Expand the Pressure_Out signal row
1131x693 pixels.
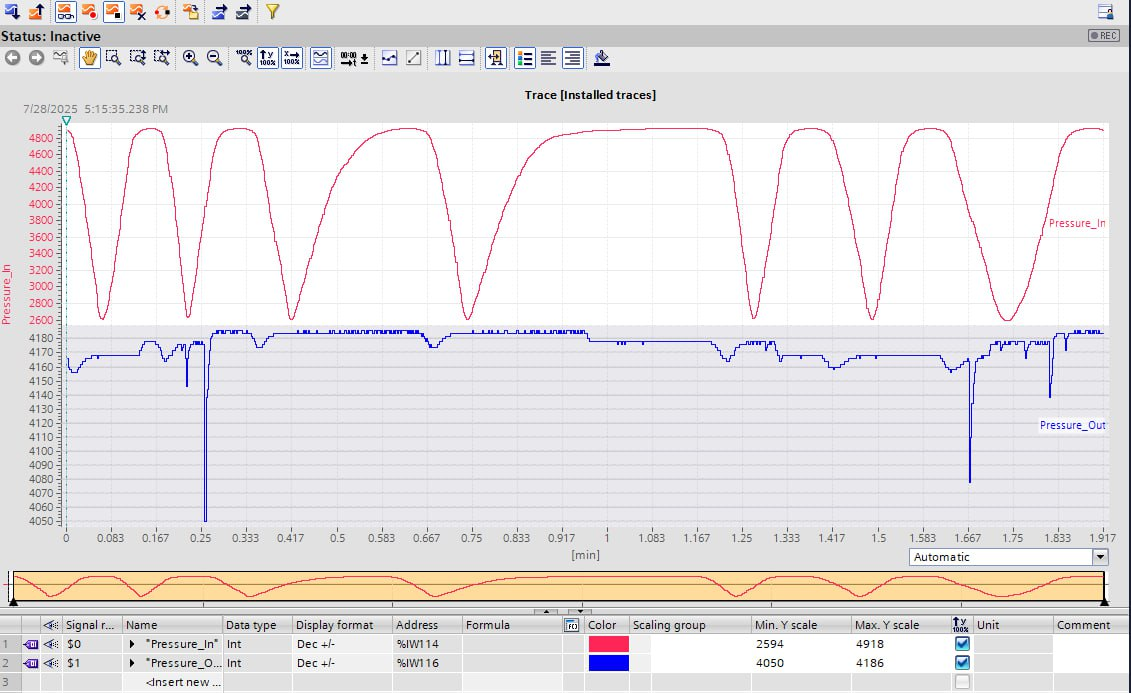point(132,663)
